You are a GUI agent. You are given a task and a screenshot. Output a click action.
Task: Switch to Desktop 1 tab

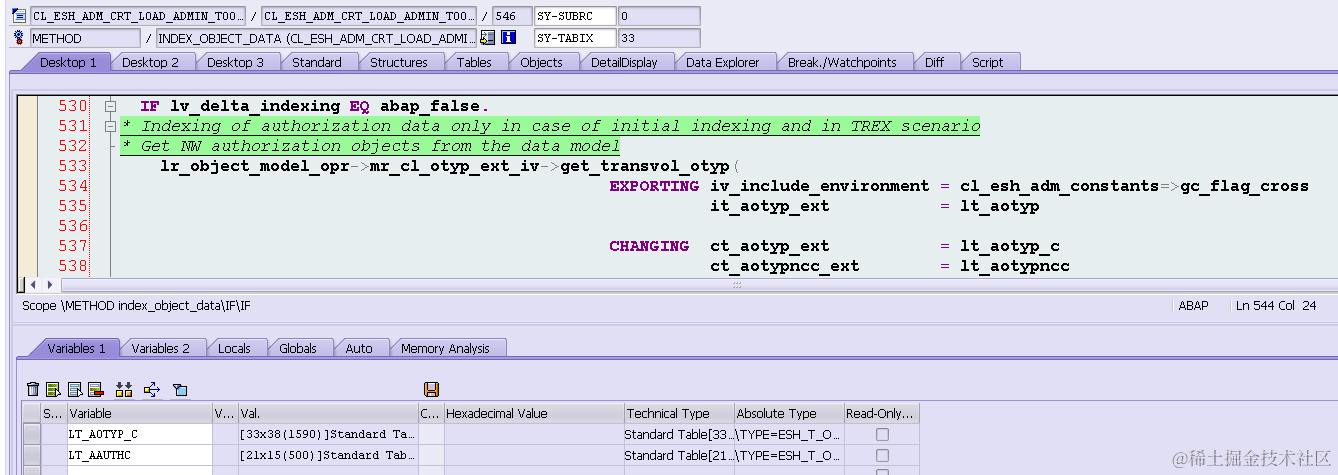click(68, 62)
